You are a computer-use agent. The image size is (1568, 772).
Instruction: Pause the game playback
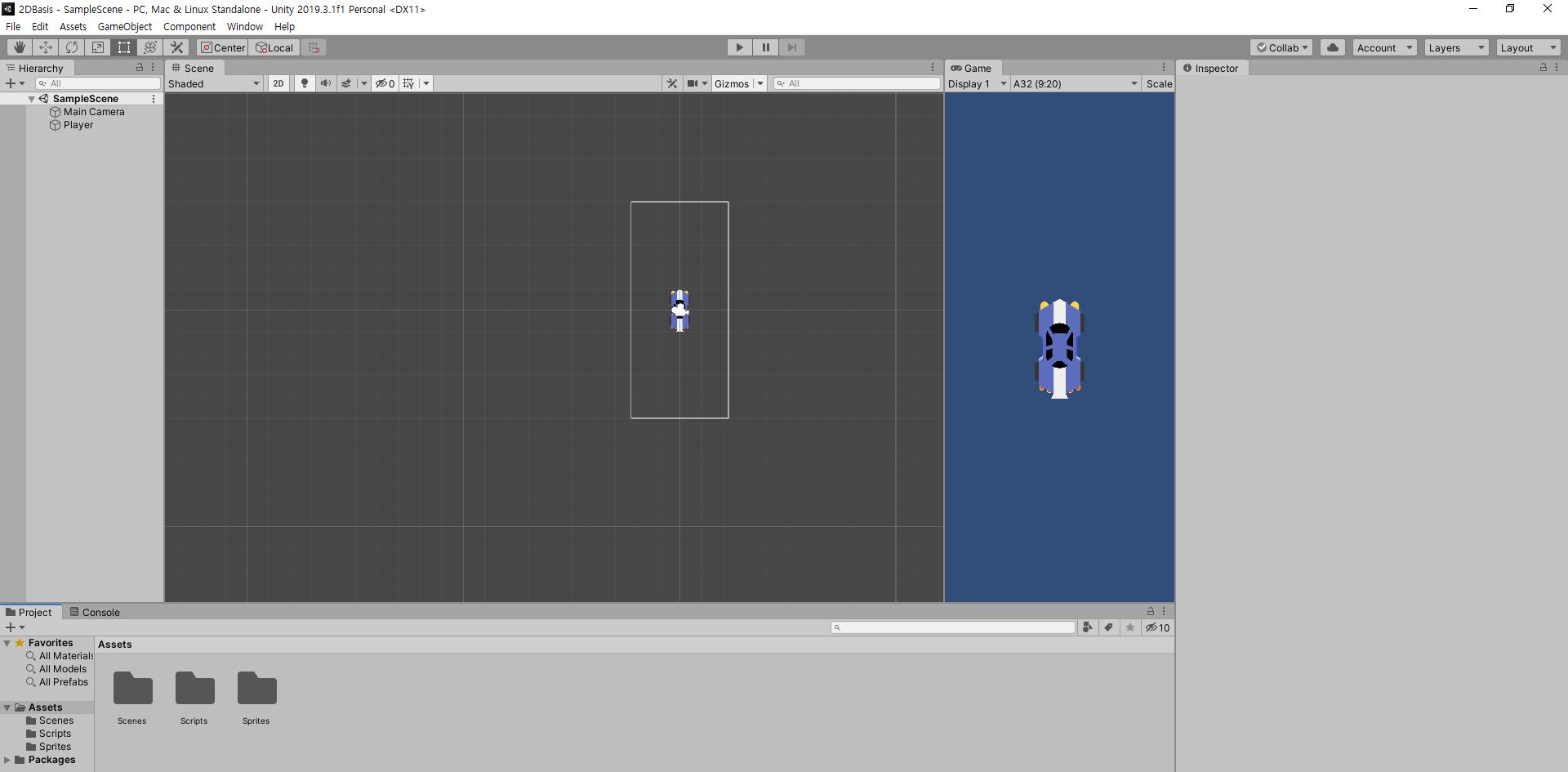[x=765, y=47]
